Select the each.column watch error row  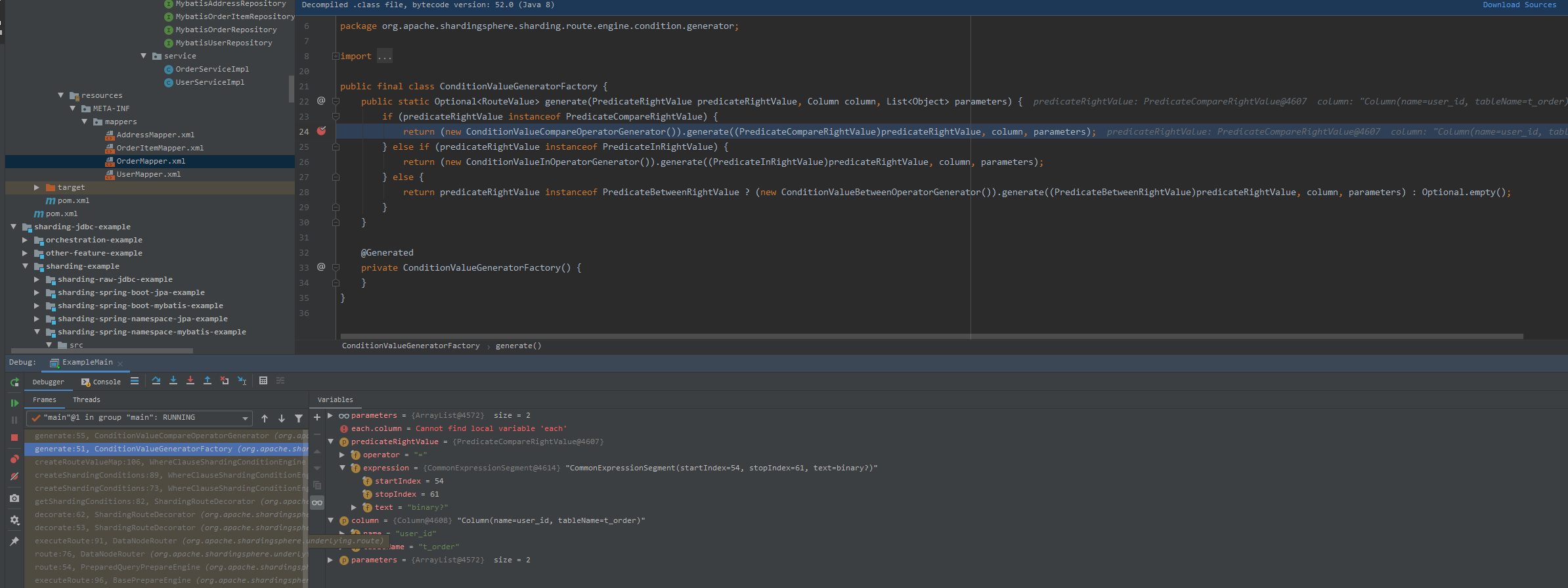point(453,428)
